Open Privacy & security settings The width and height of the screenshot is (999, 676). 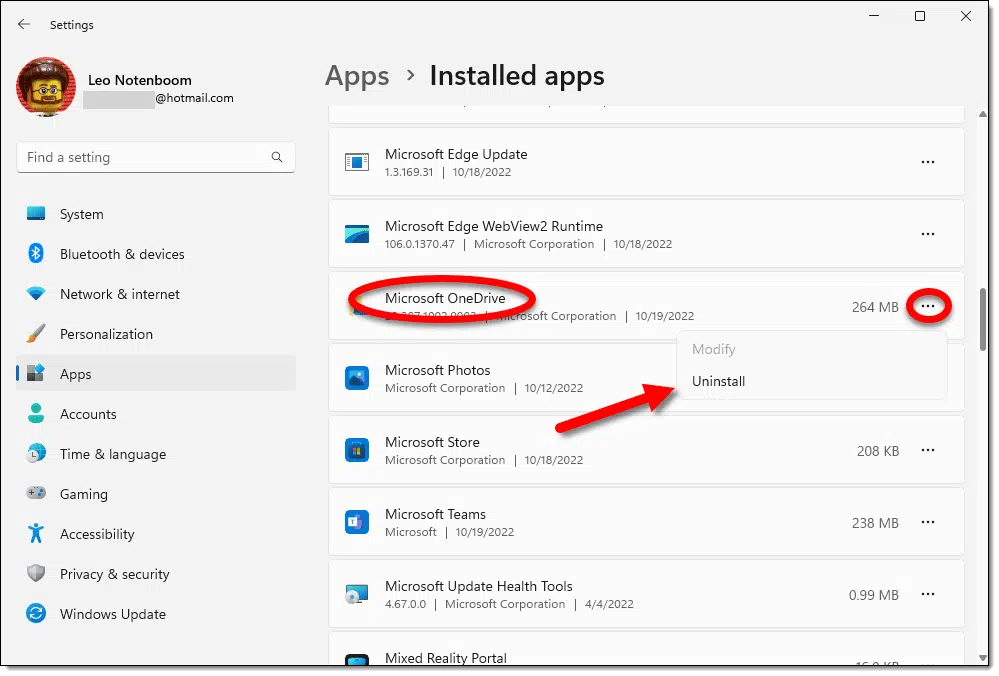[x=156, y=575]
